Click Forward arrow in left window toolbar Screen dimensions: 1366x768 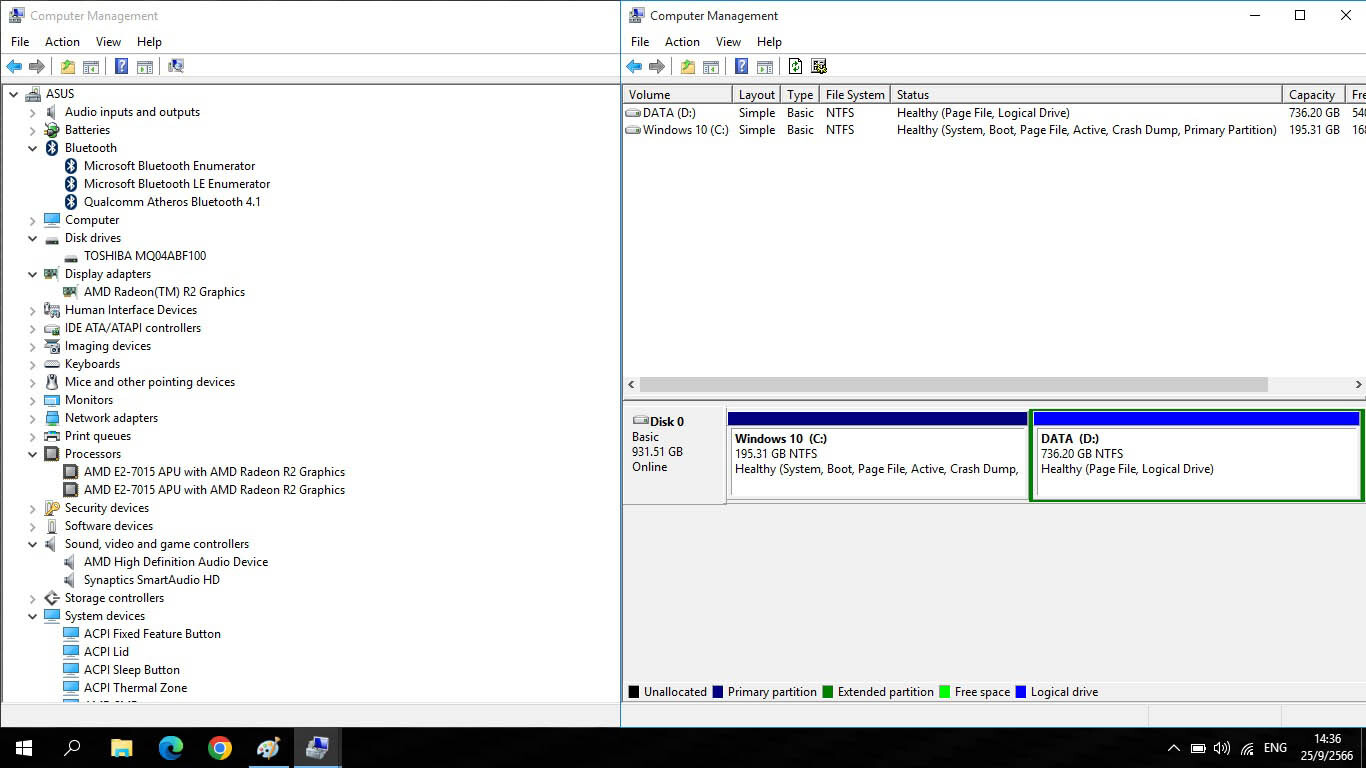[x=37, y=67]
